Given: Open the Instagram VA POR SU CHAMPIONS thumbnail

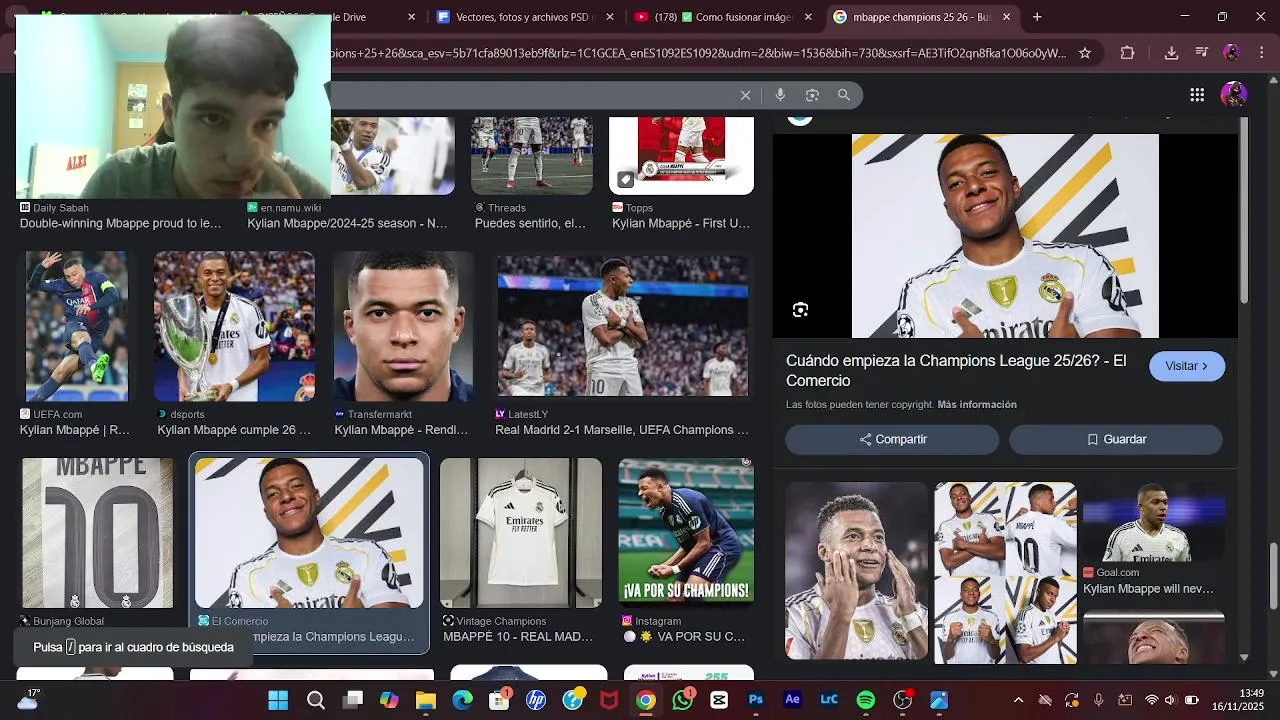Looking at the screenshot, I should [x=686, y=533].
